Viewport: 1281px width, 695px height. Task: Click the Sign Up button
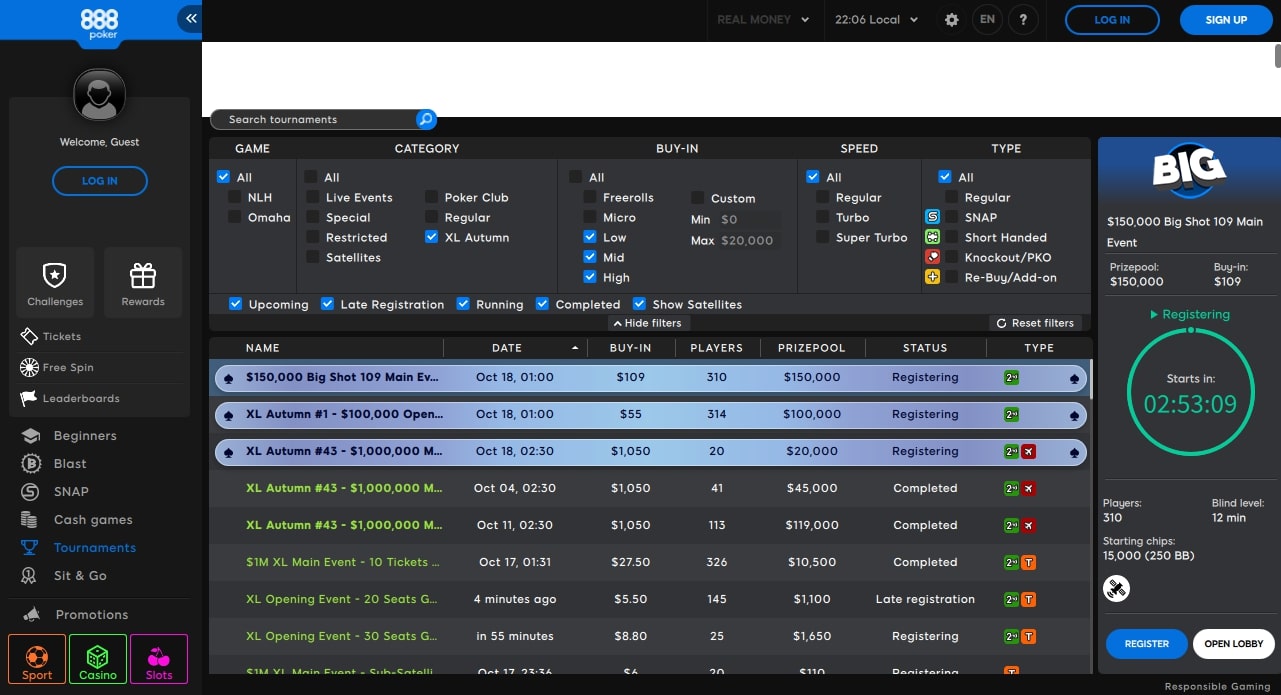point(1225,20)
